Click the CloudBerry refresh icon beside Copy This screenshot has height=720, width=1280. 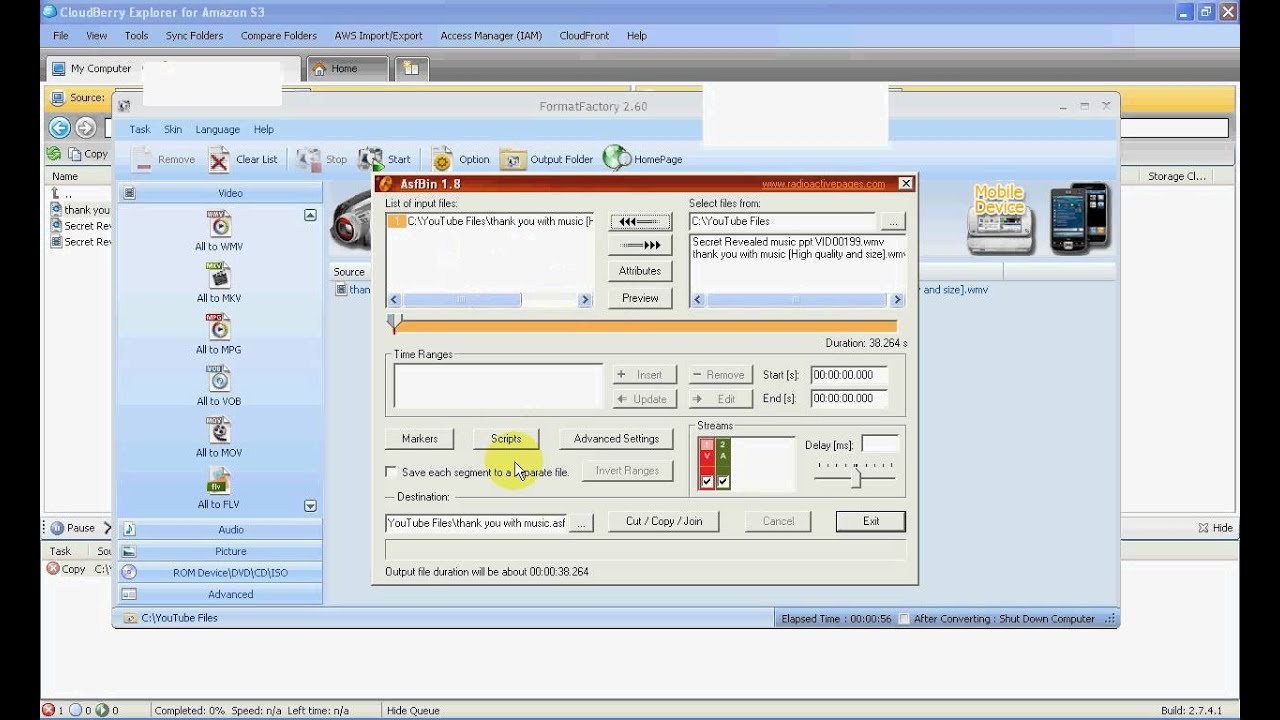coord(53,153)
